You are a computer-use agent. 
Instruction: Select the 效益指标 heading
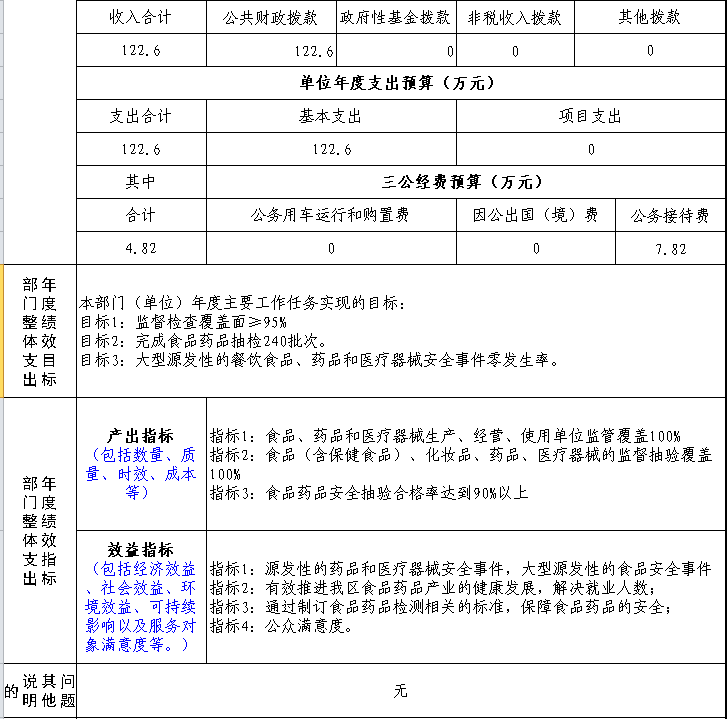click(x=141, y=550)
